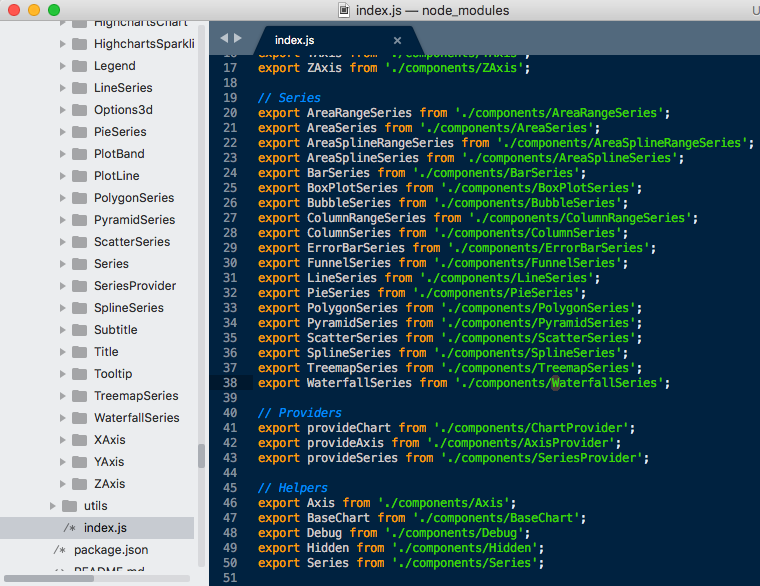Expand the PieSeries folder
This screenshot has height=586, width=760.
62,132
